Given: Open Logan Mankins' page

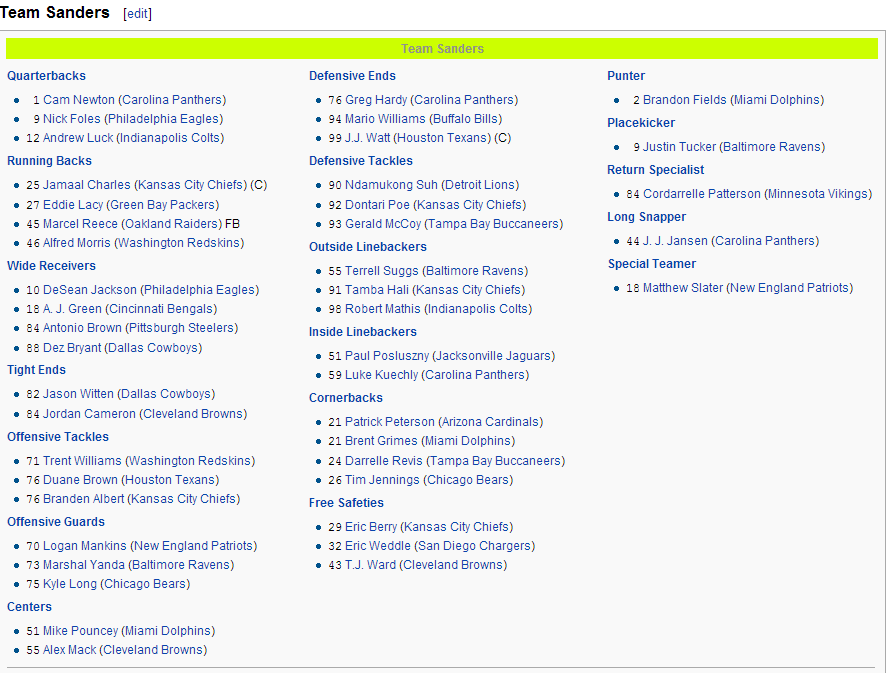Looking at the screenshot, I should [85, 546].
